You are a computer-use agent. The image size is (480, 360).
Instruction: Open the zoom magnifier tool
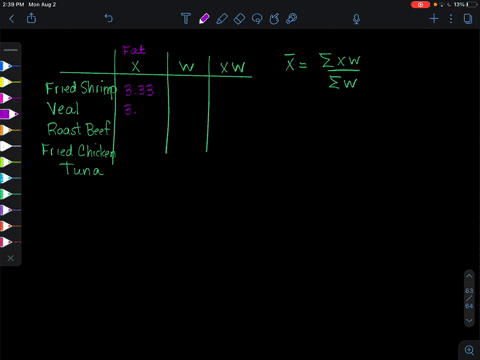click(469, 350)
